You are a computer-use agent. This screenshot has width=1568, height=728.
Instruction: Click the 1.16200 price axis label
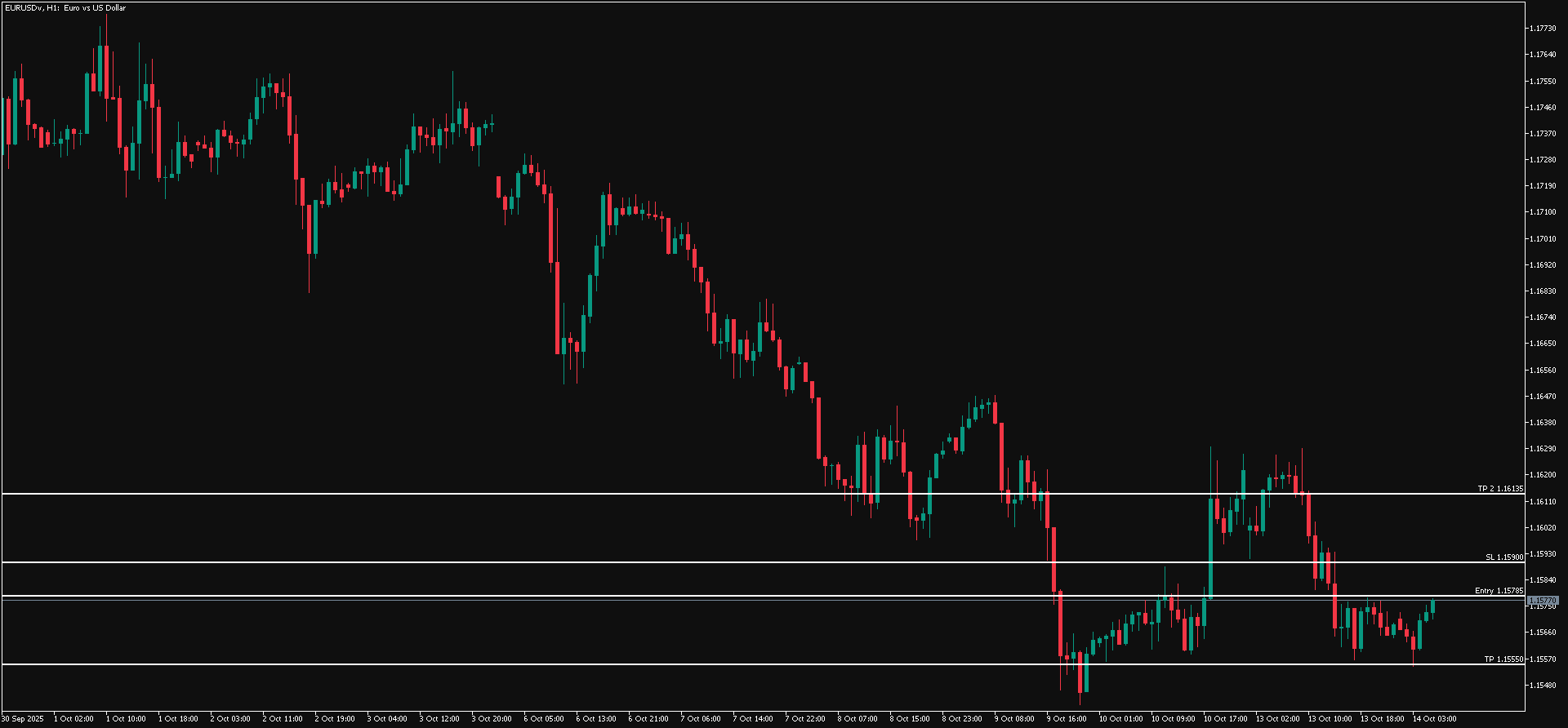[x=1542, y=475]
